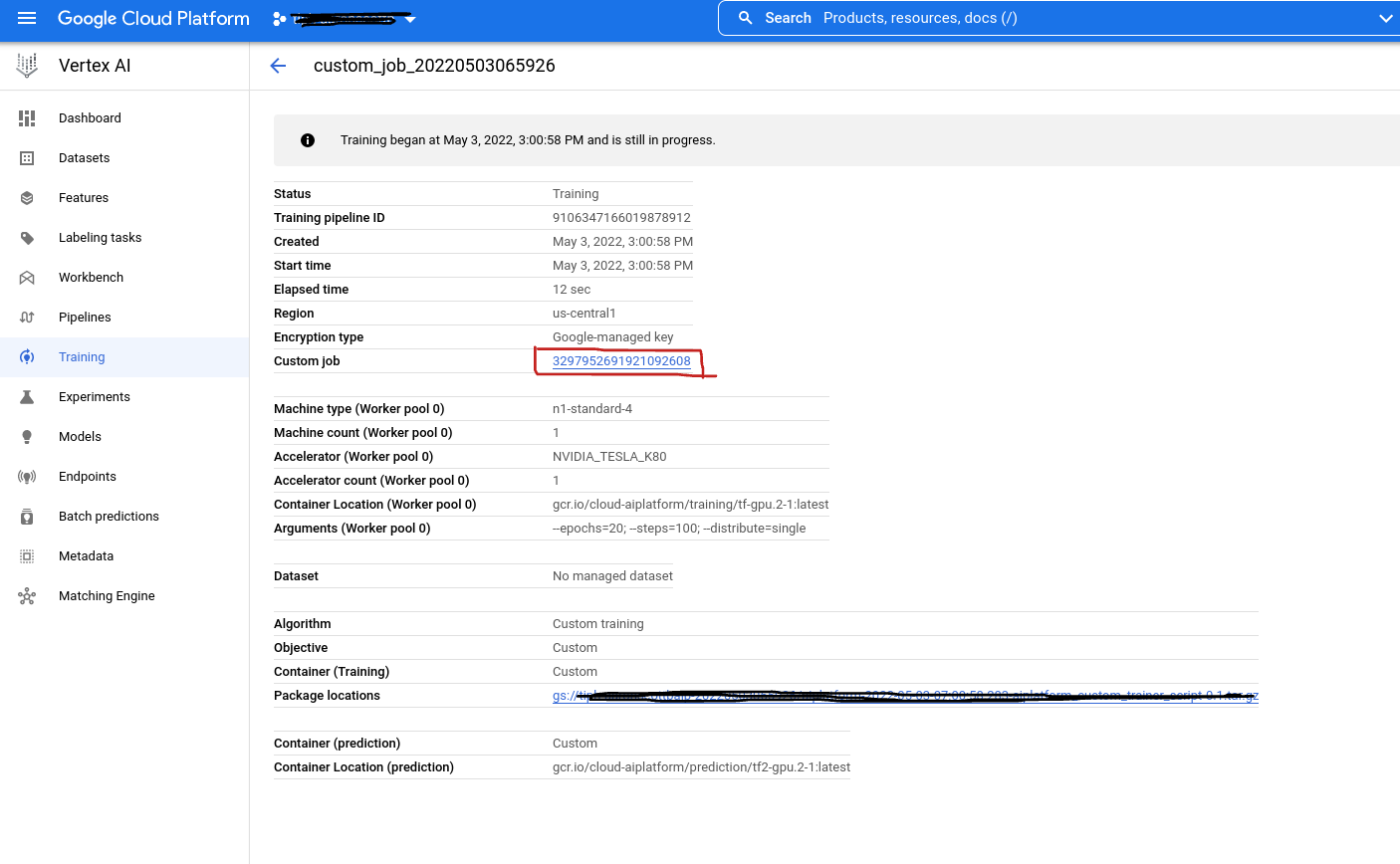Viewport: 1400px width, 864px height.
Task: Click the Encryption type value Google-managed key
Action: [x=613, y=337]
